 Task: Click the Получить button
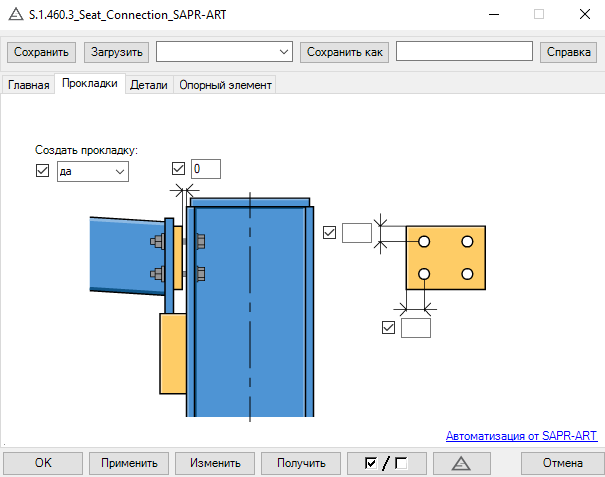click(x=301, y=463)
